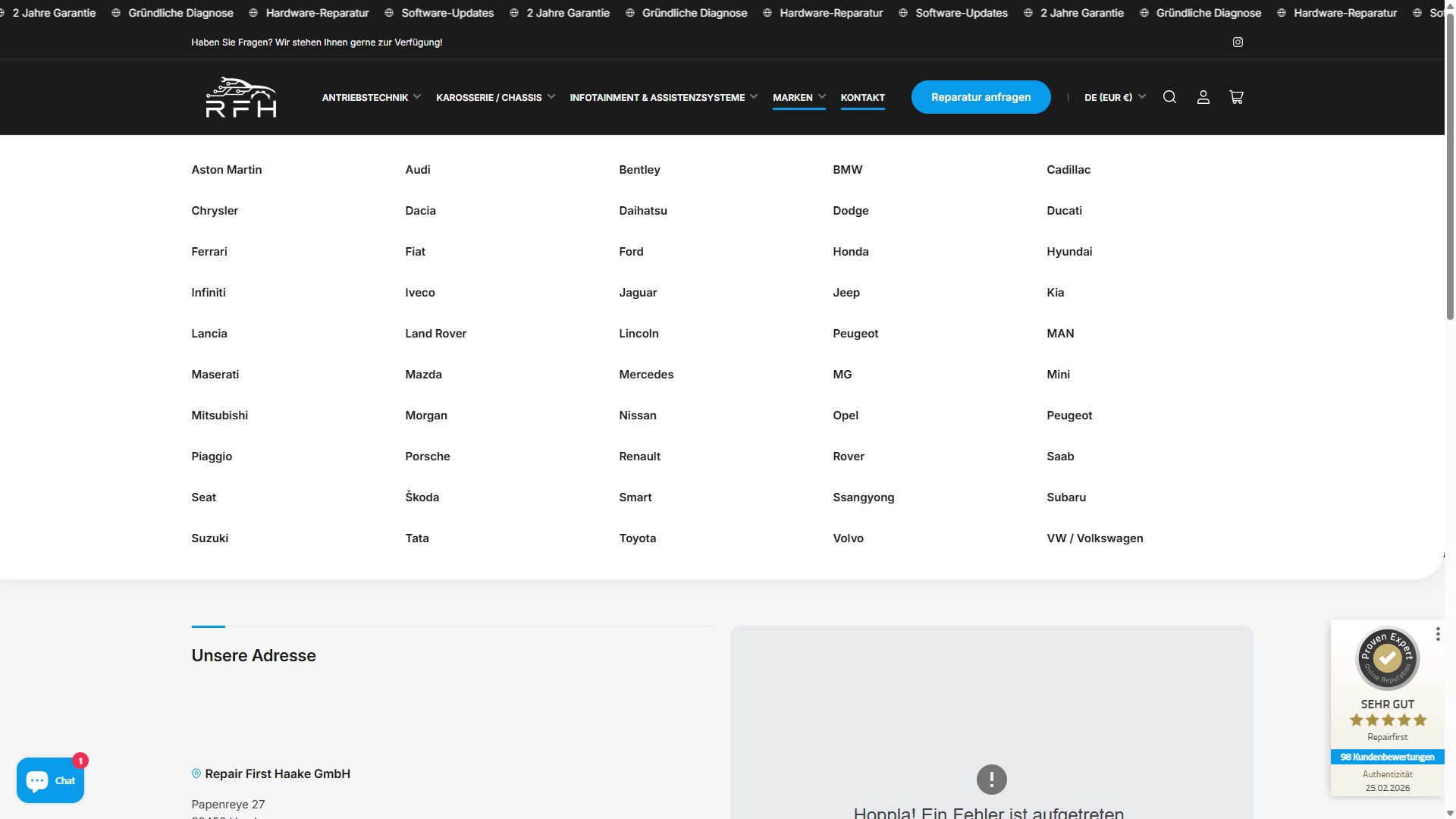Image resolution: width=1456 pixels, height=819 pixels.
Task: Choose VW / Volkswagen brand link
Action: (1094, 538)
